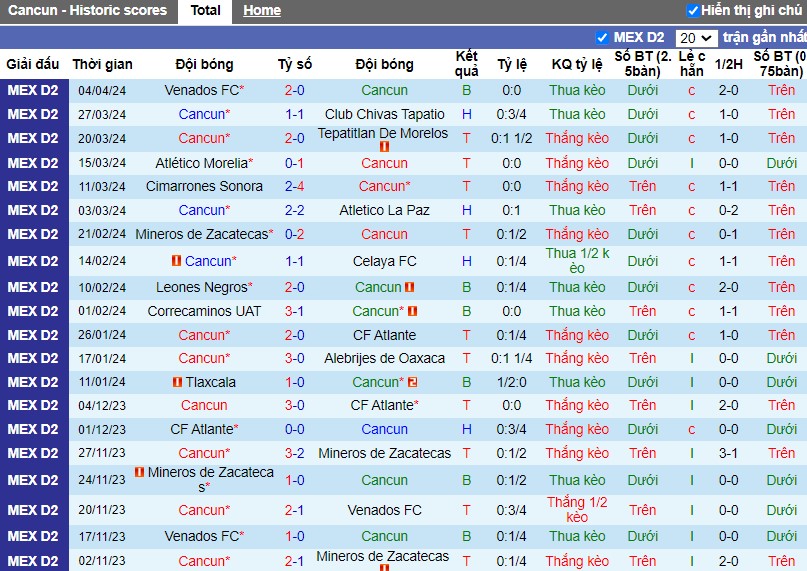Open Atletico La Paz team name
The image size is (807, 571).
[384, 210]
